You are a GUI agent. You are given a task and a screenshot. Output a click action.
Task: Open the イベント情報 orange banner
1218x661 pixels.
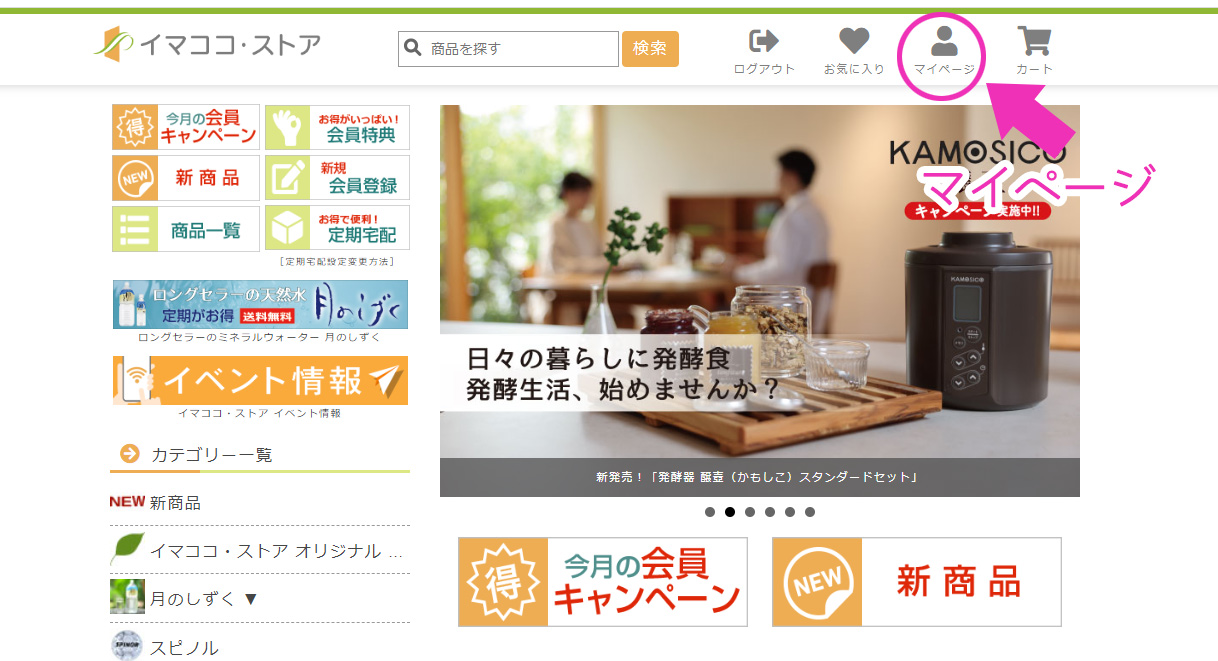pos(260,380)
